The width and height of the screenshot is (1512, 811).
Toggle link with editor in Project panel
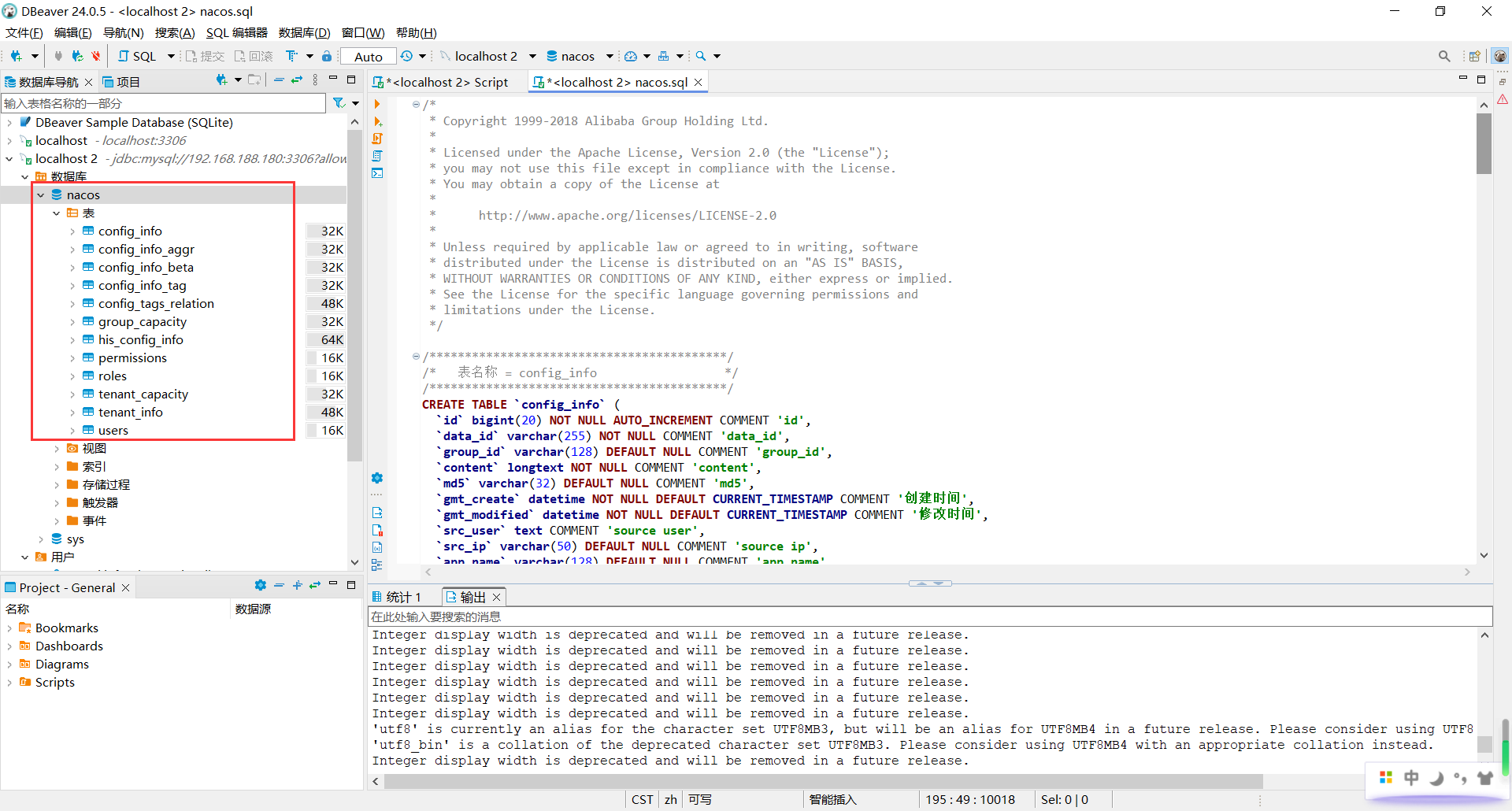(x=315, y=585)
